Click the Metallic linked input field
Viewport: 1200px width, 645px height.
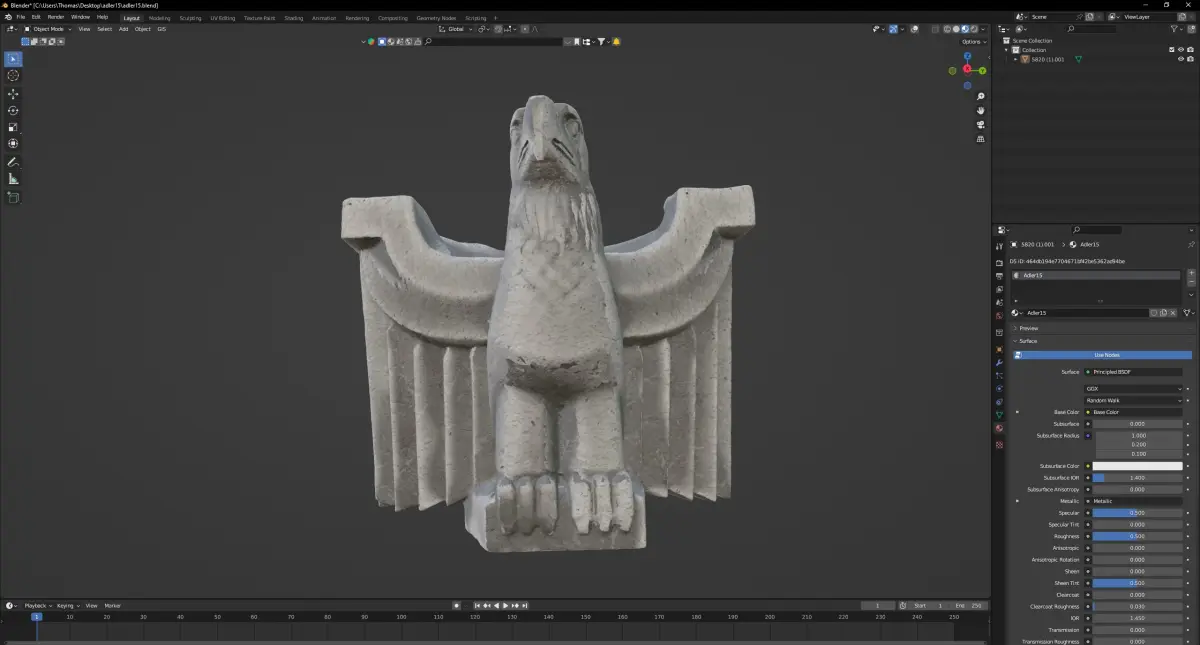(x=1134, y=501)
